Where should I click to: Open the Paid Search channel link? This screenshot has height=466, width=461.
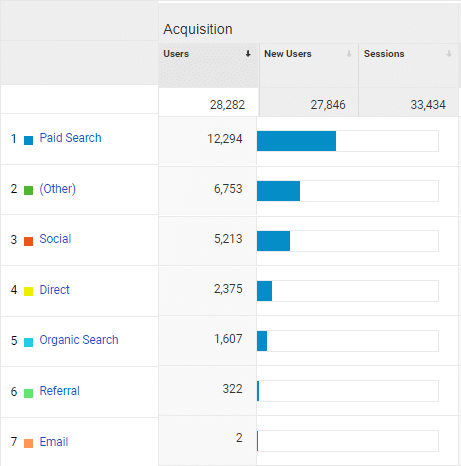click(70, 138)
